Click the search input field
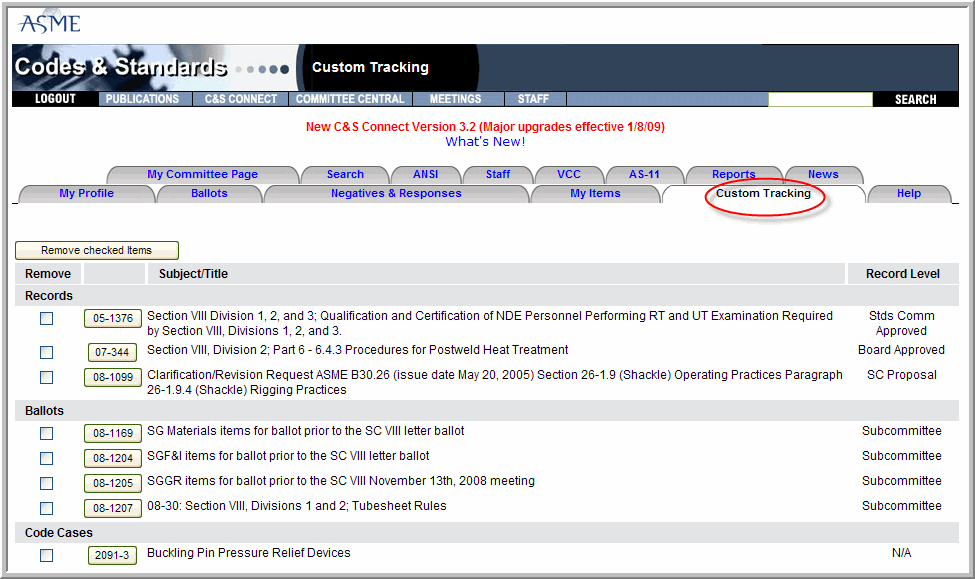Image resolution: width=975 pixels, height=579 pixels. 820,100
